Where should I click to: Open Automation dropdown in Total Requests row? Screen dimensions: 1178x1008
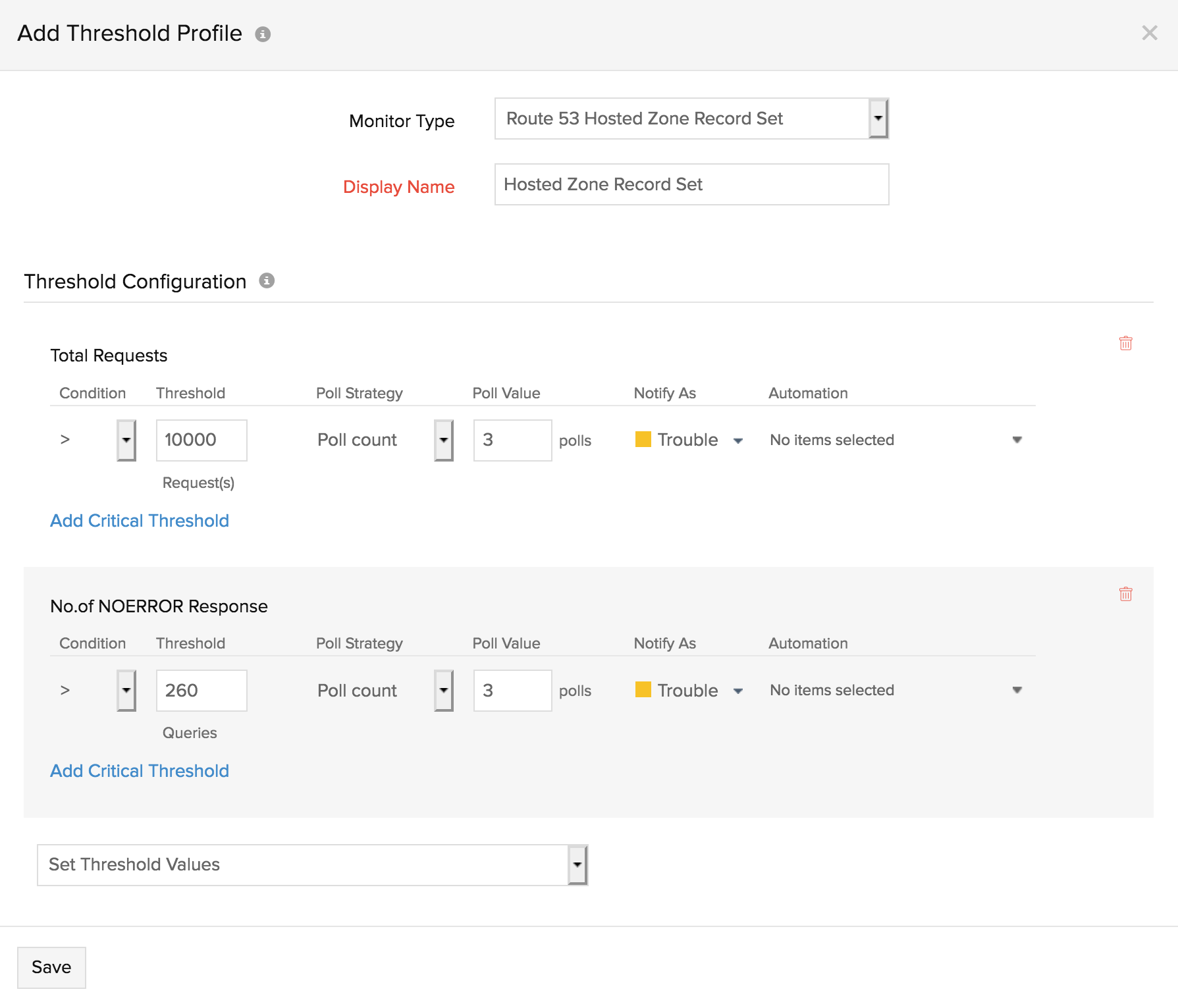click(1017, 440)
